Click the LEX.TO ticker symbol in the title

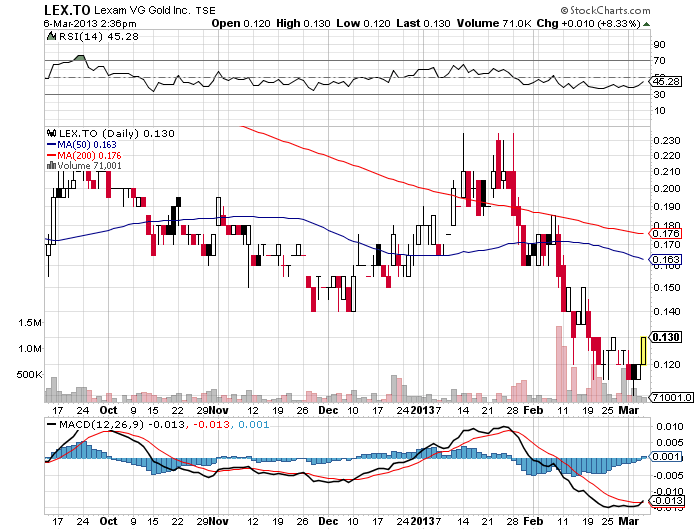[x=67, y=10]
